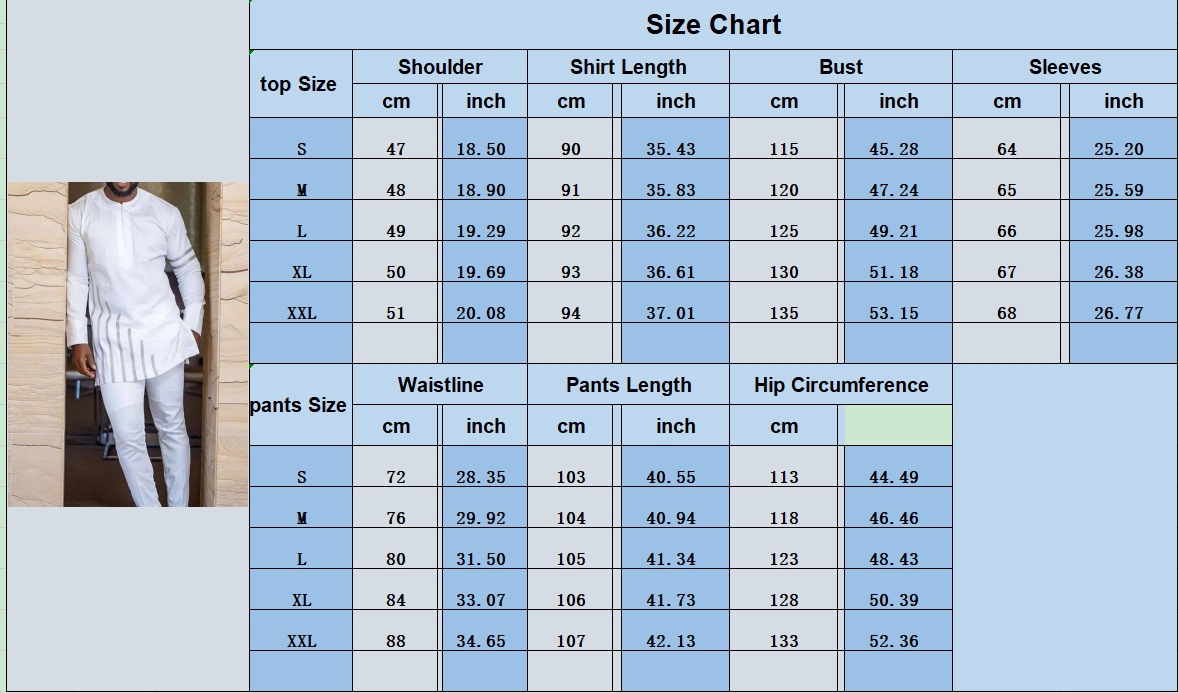Viewport: 1179px width, 693px height.
Task: Click the hip value 52.36 cell
Action: [899, 631]
